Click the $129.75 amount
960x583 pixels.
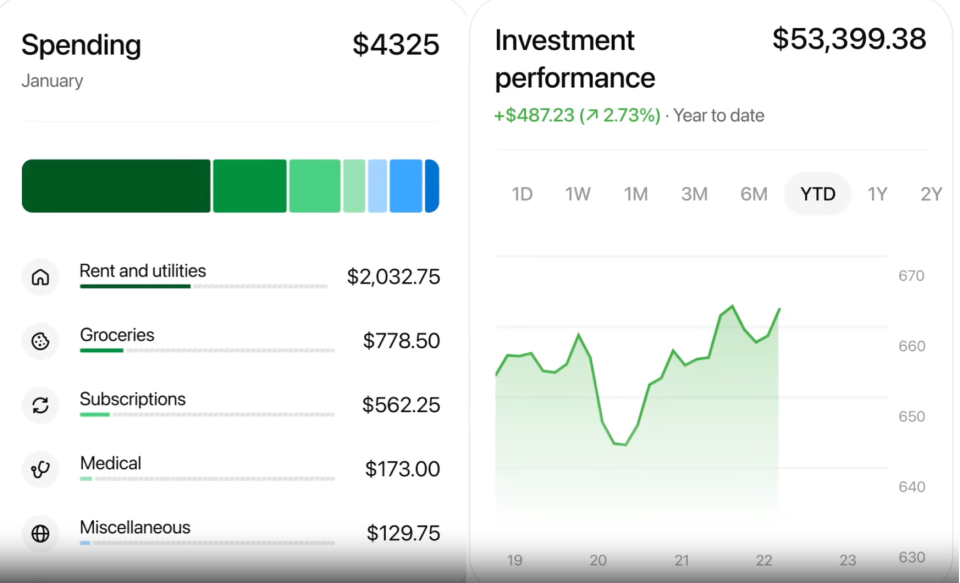coord(403,533)
